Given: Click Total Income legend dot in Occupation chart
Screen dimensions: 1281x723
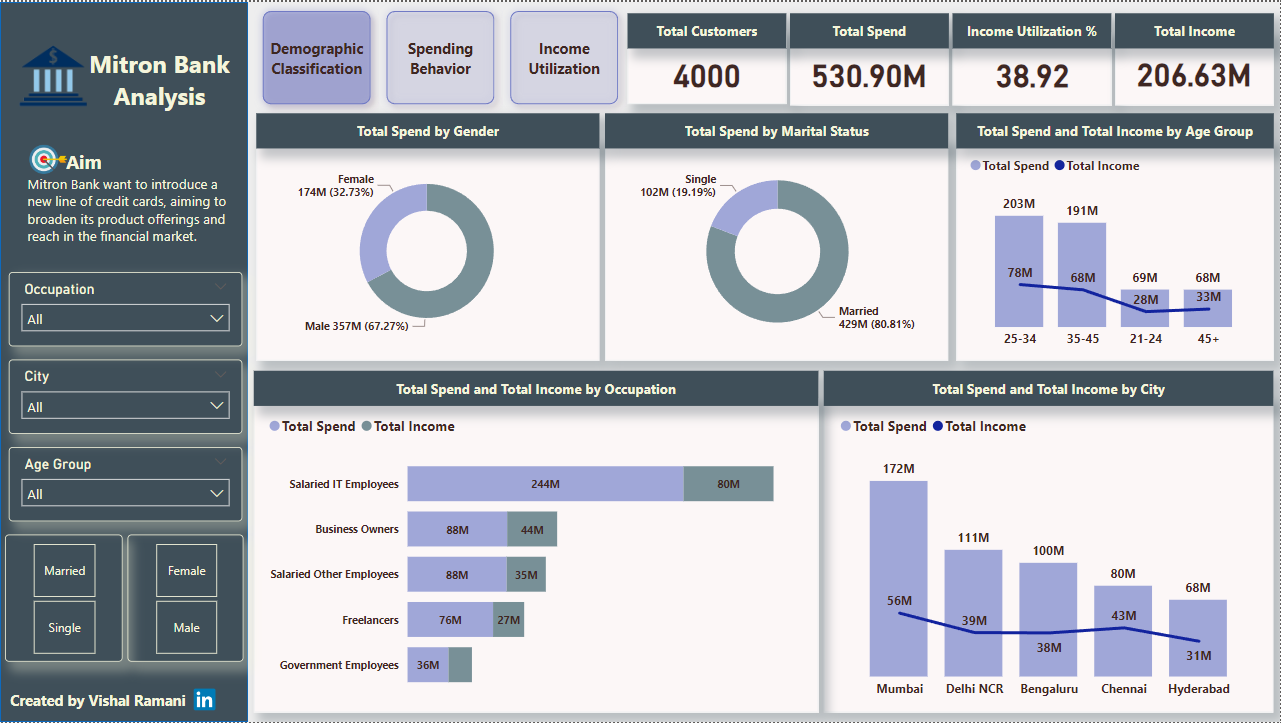Looking at the screenshot, I should click(x=367, y=427).
